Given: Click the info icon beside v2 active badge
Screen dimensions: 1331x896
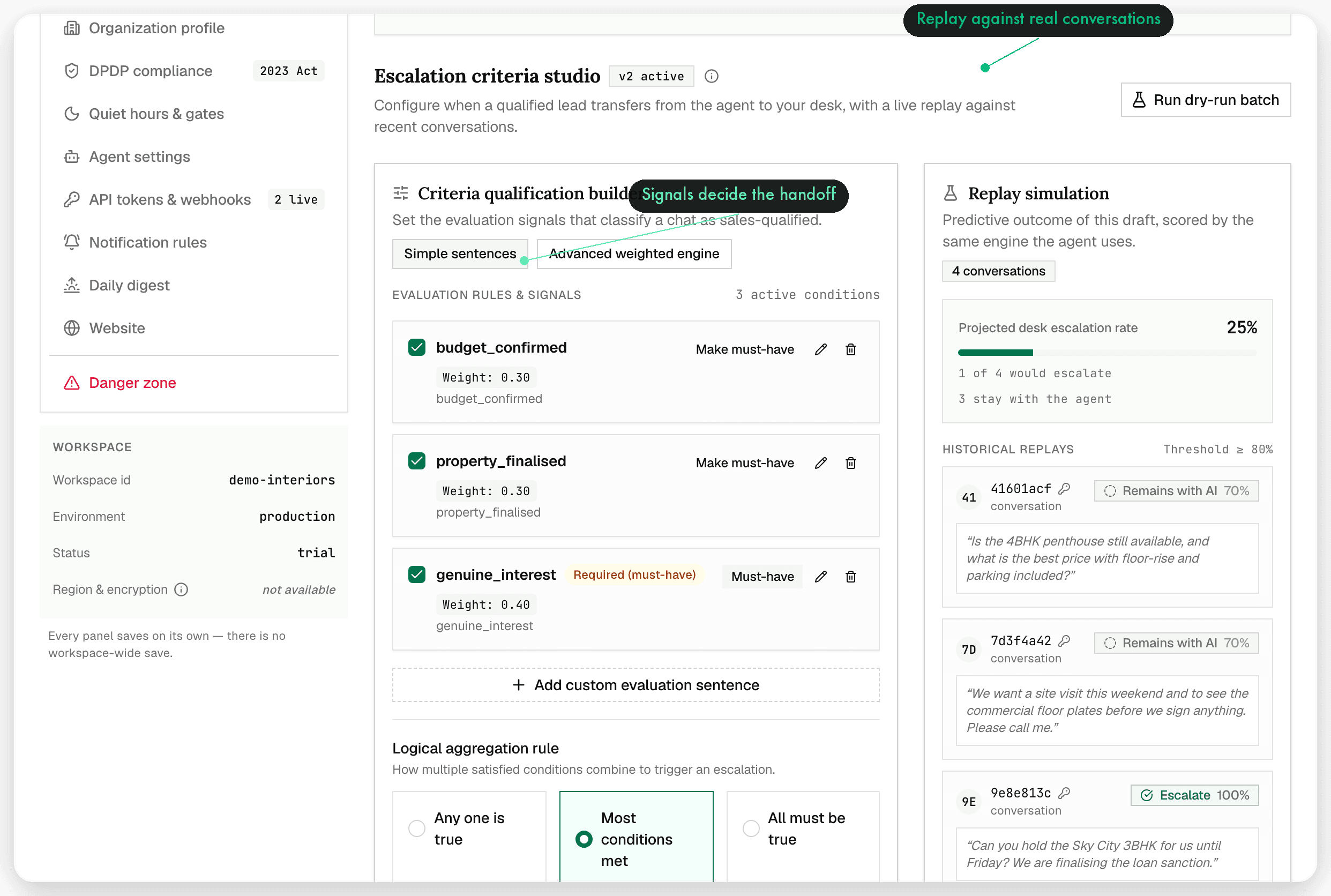Looking at the screenshot, I should (711, 76).
